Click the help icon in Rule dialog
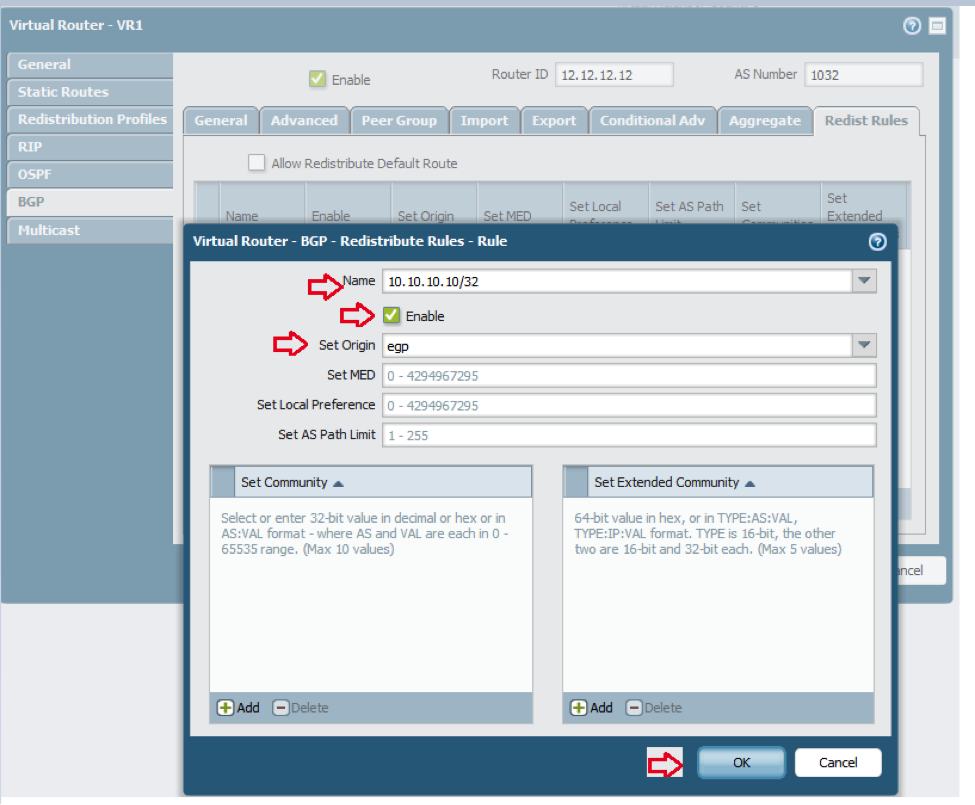 [877, 241]
